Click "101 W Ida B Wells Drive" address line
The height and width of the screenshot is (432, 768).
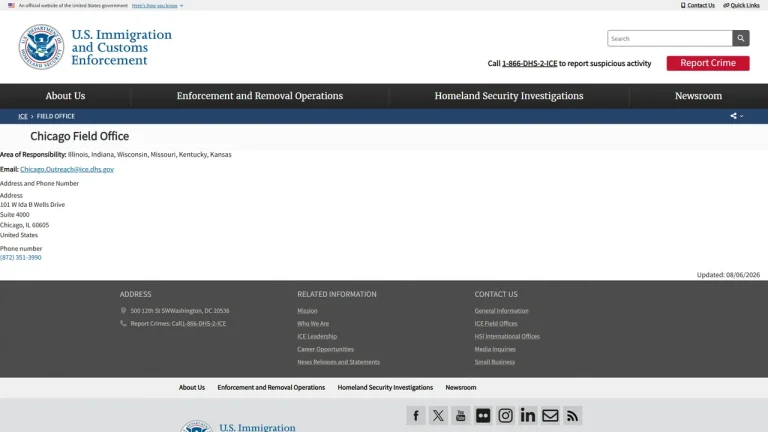(x=32, y=204)
